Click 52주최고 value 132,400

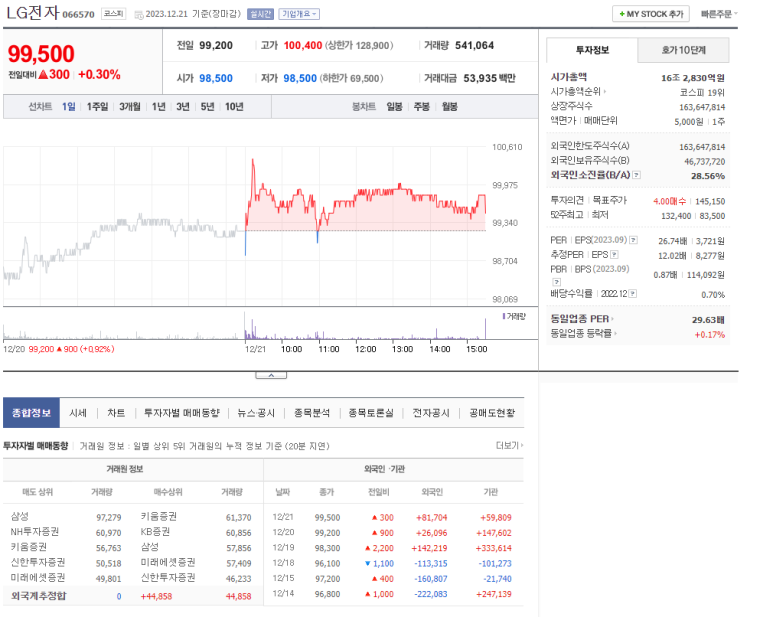(676, 216)
